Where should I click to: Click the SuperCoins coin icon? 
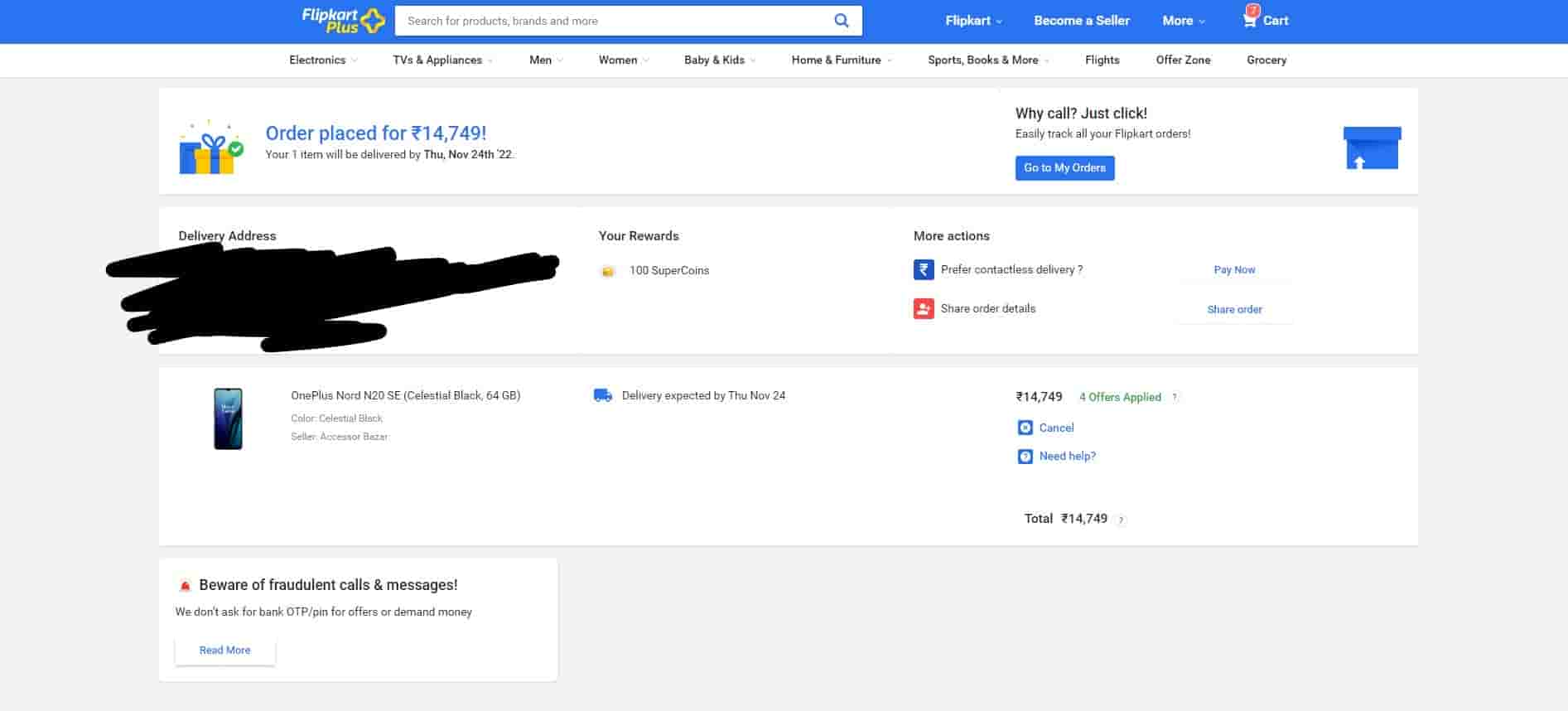(x=608, y=271)
